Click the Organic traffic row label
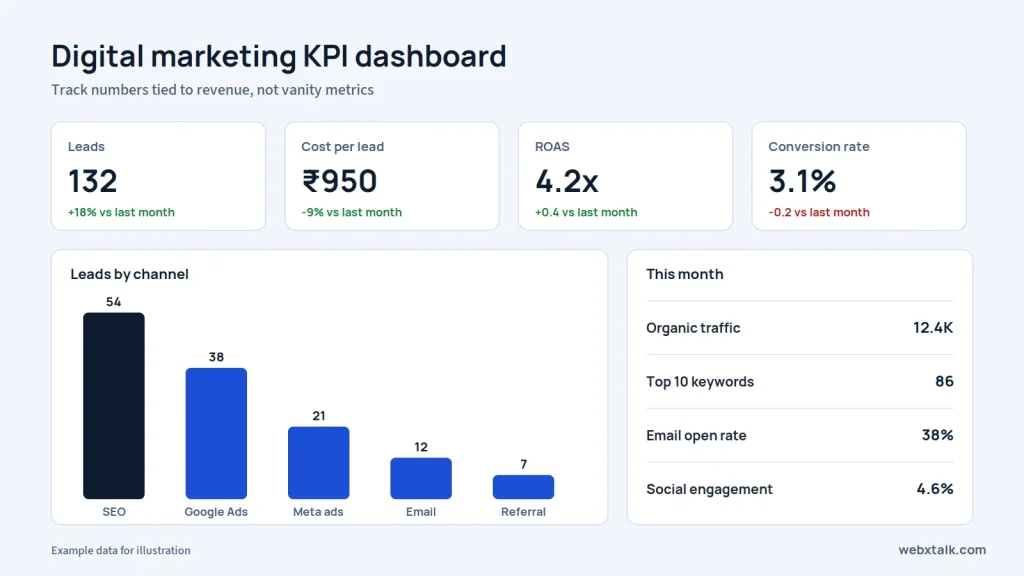The height and width of the screenshot is (576, 1024). coord(693,328)
